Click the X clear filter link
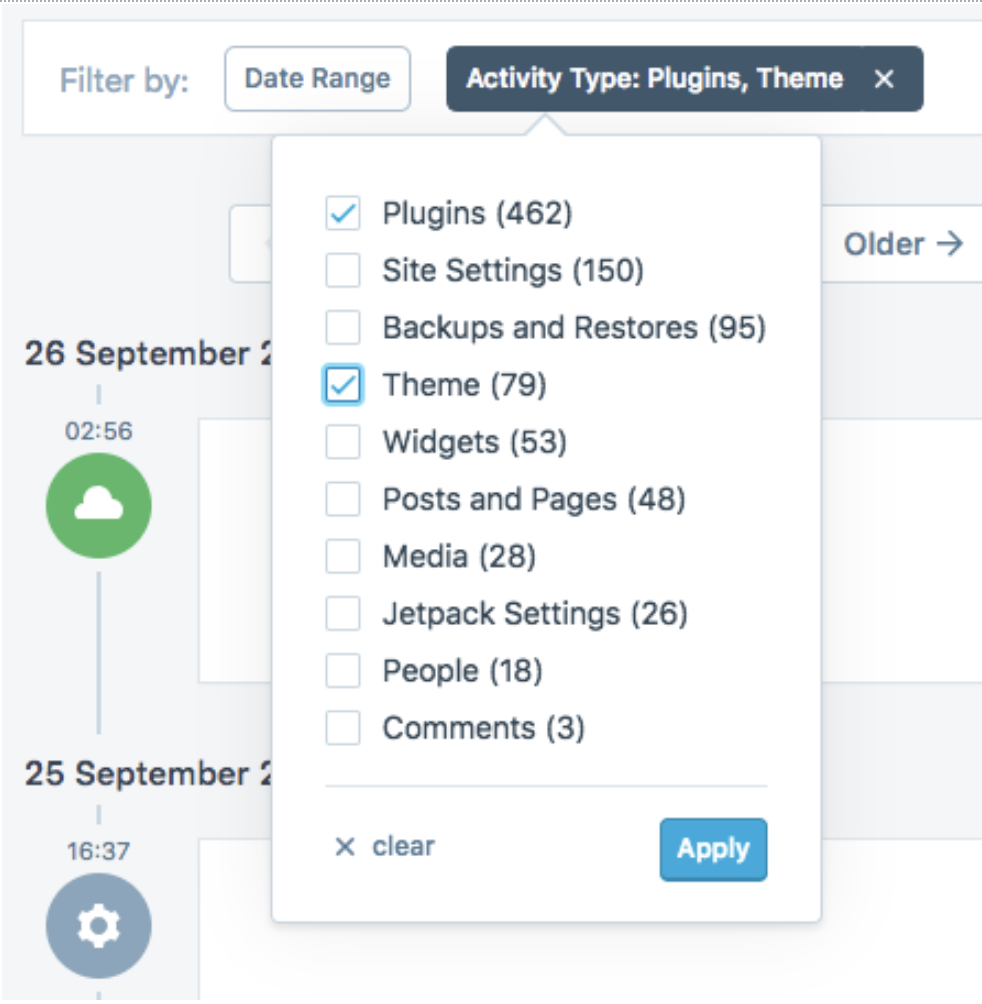 [385, 847]
